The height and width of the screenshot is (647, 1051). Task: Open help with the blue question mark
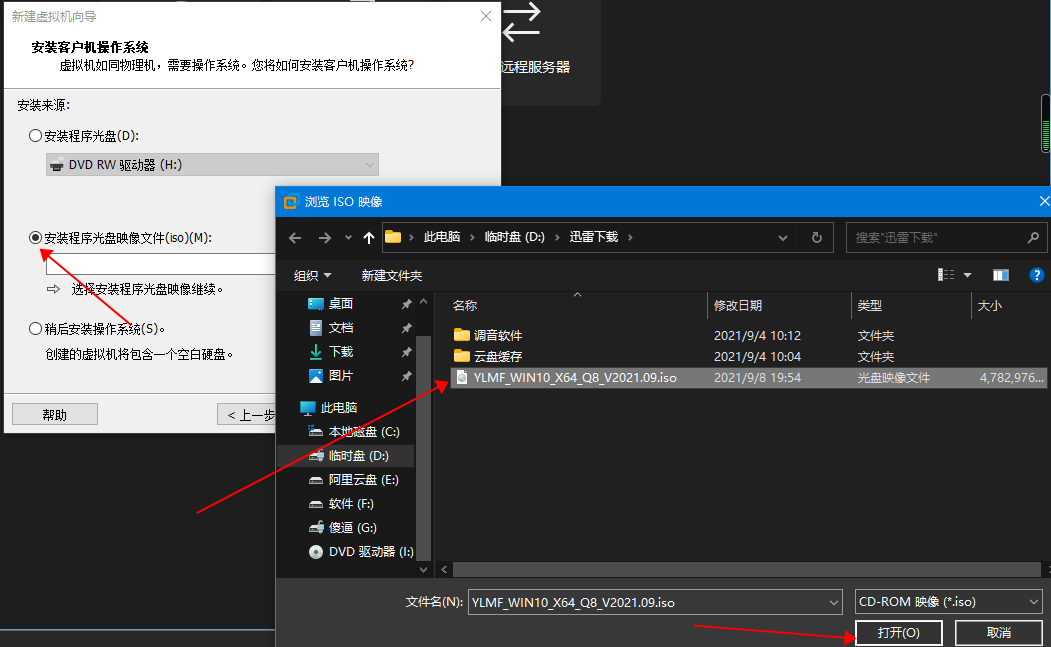[x=1036, y=275]
